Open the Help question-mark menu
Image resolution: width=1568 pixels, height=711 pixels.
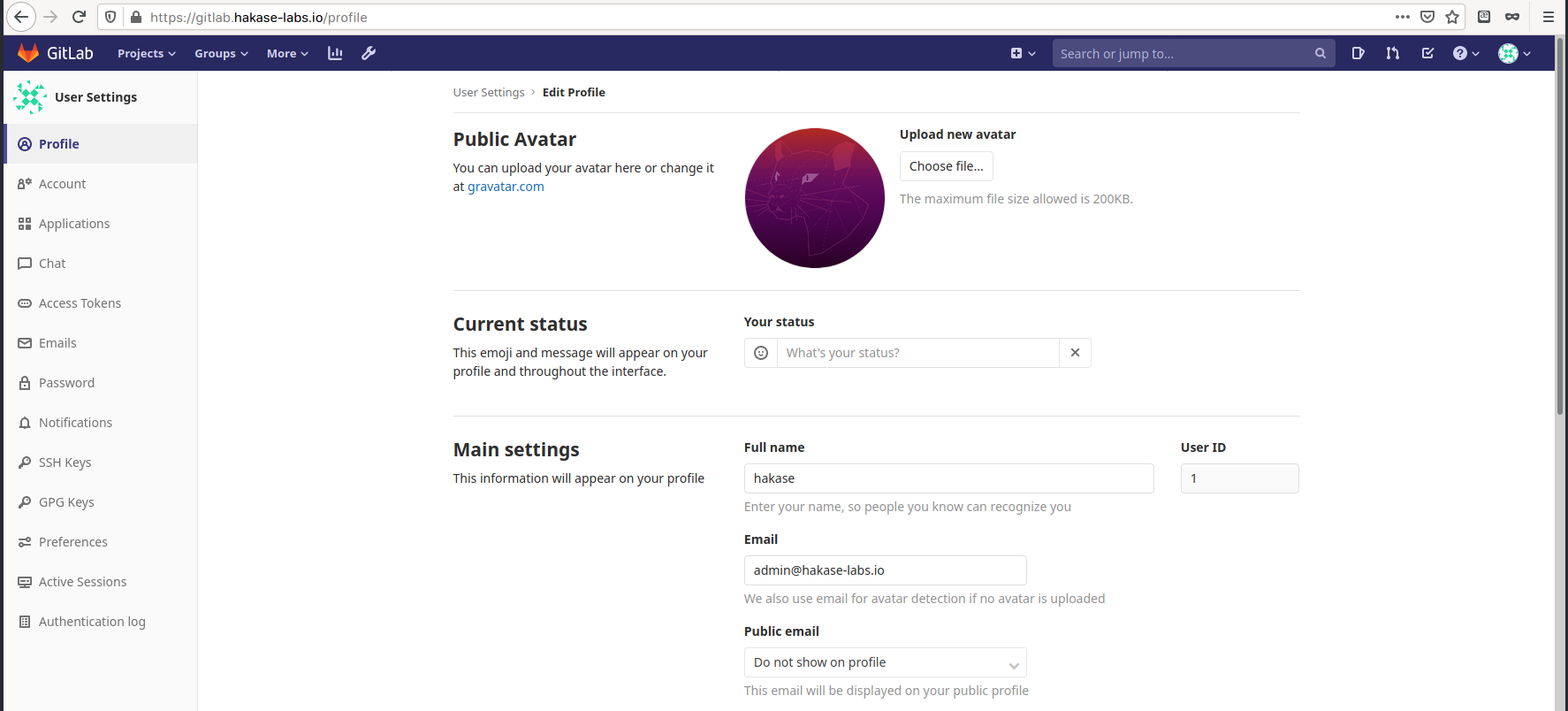pos(1465,53)
